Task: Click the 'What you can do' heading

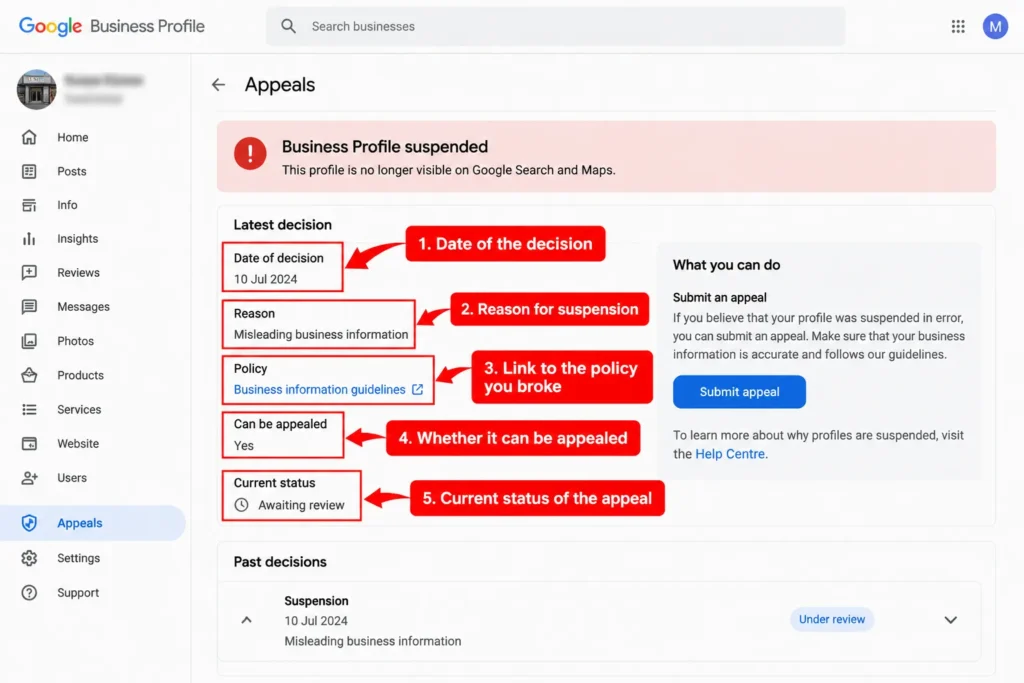Action: (x=726, y=265)
